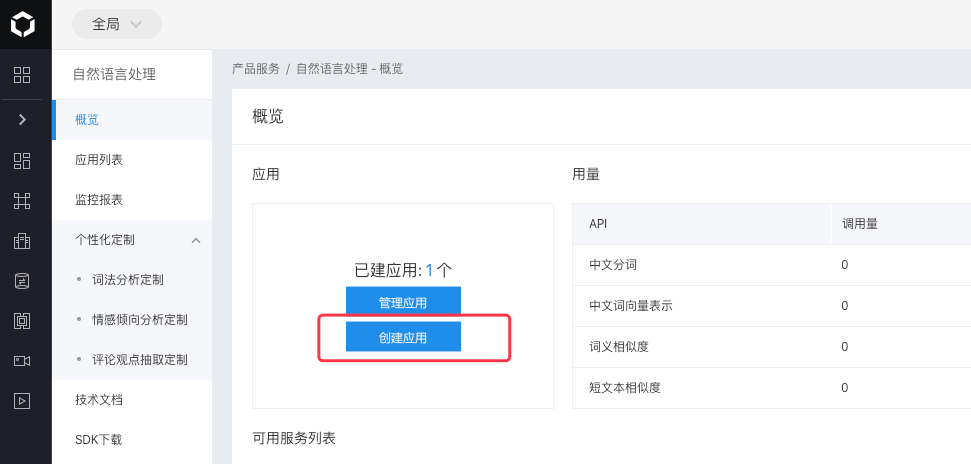Click the 自然语言处理 - 概览 breadcrumb text
The height and width of the screenshot is (464, 971).
(350, 69)
